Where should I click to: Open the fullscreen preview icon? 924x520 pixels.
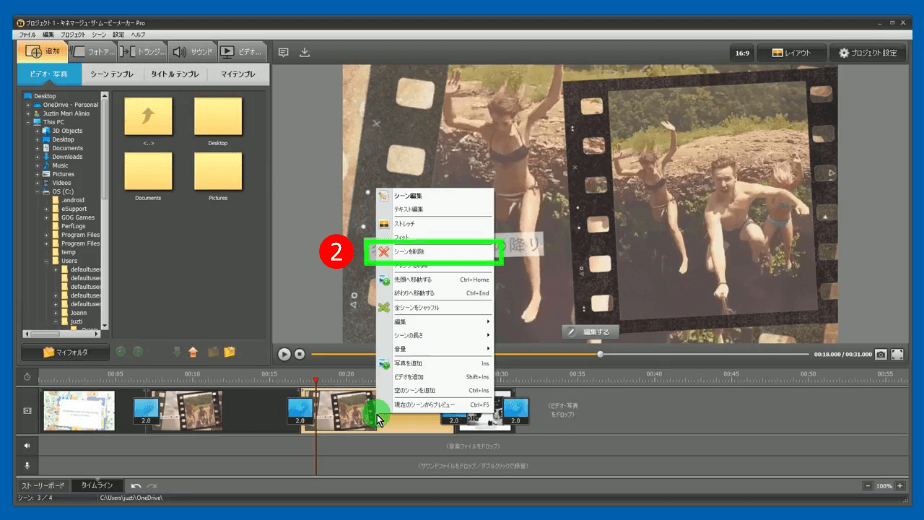(897, 354)
